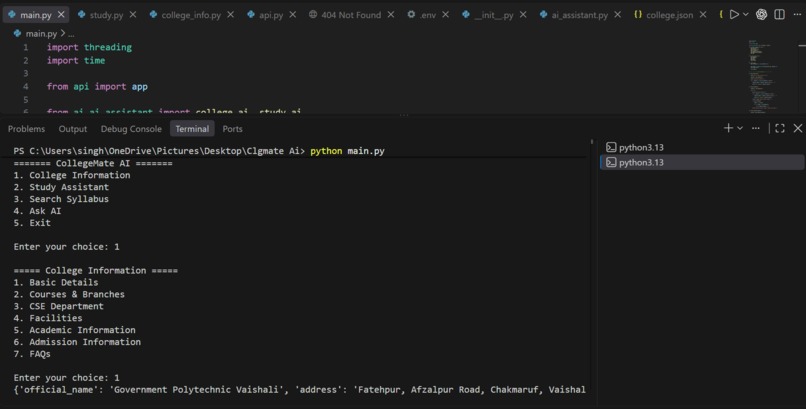Select the Terminal panel tab
The width and height of the screenshot is (806, 409).
click(192, 129)
